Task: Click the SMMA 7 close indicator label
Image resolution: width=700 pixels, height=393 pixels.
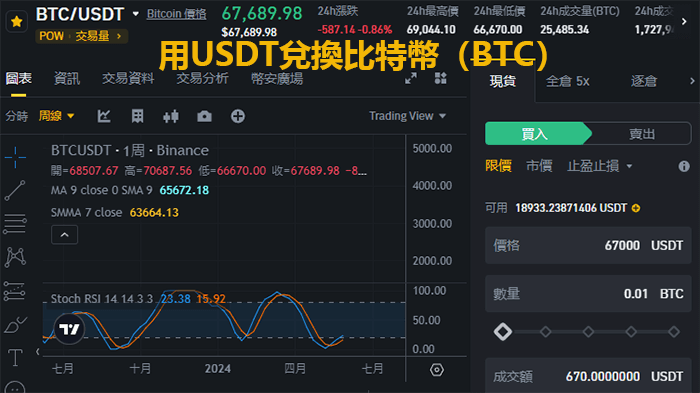Action: (x=86, y=213)
